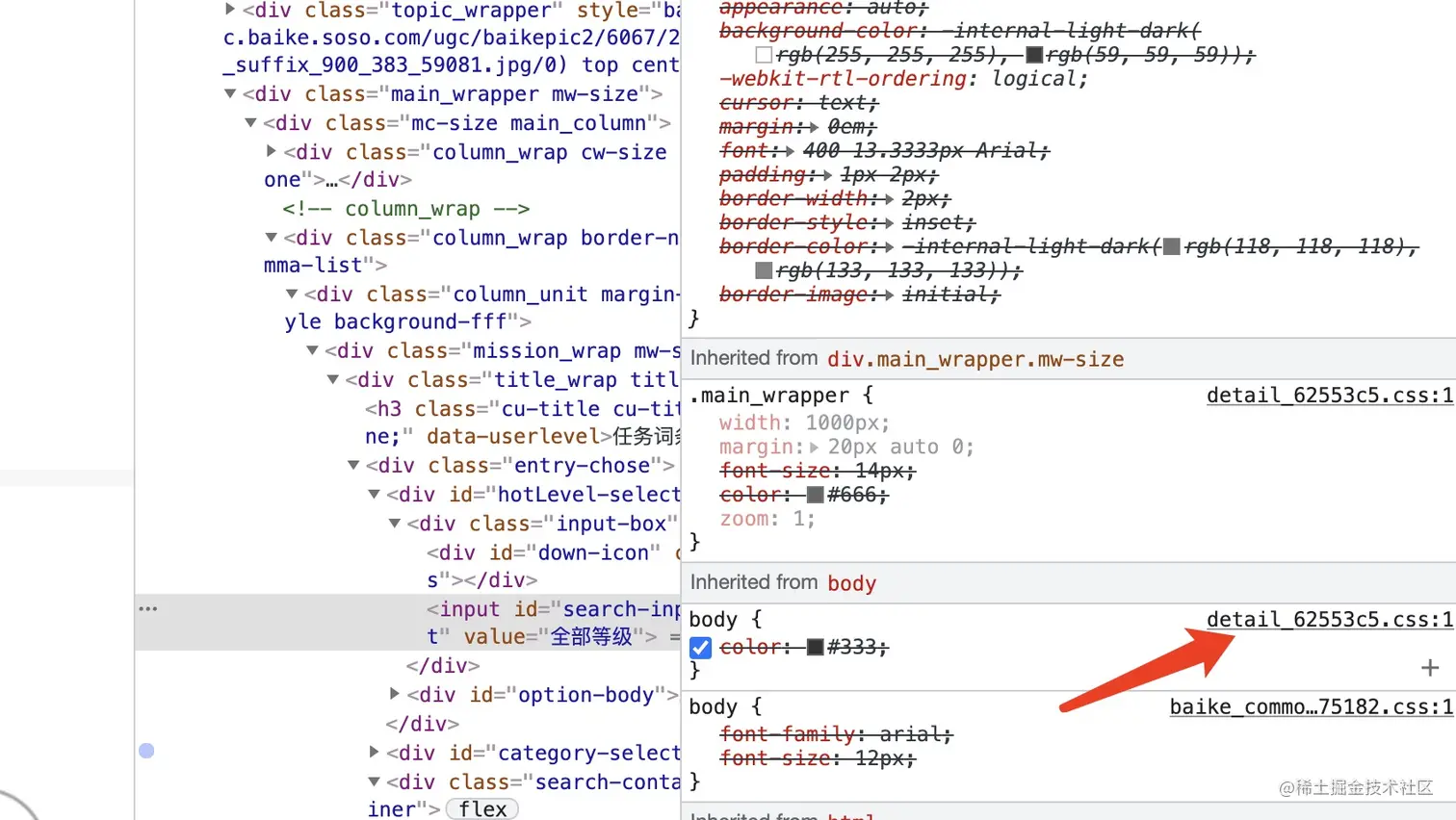Collapse the mission_wrap div node
1456x820 pixels.
pyautogui.click(x=312, y=350)
